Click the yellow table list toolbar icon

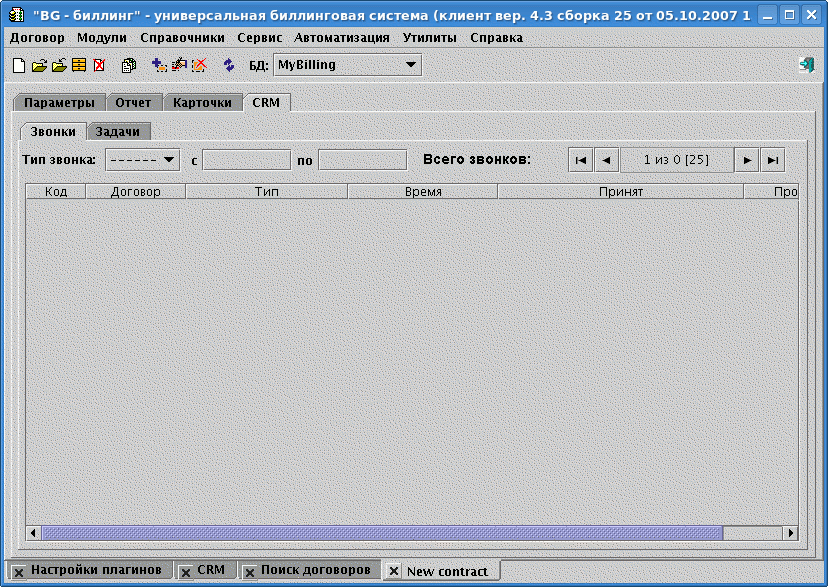tap(79, 65)
